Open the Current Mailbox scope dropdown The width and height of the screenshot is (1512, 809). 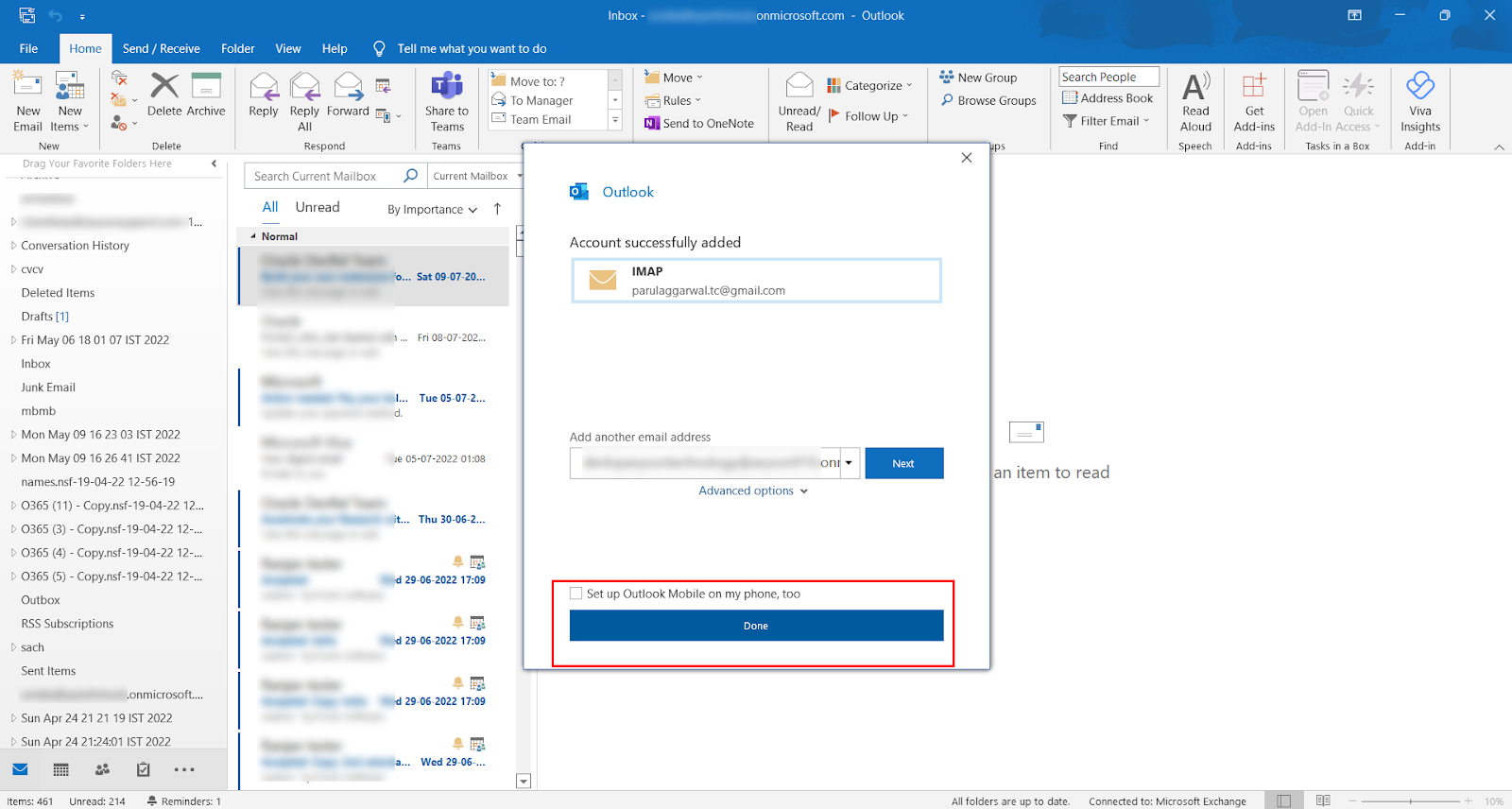coord(477,176)
